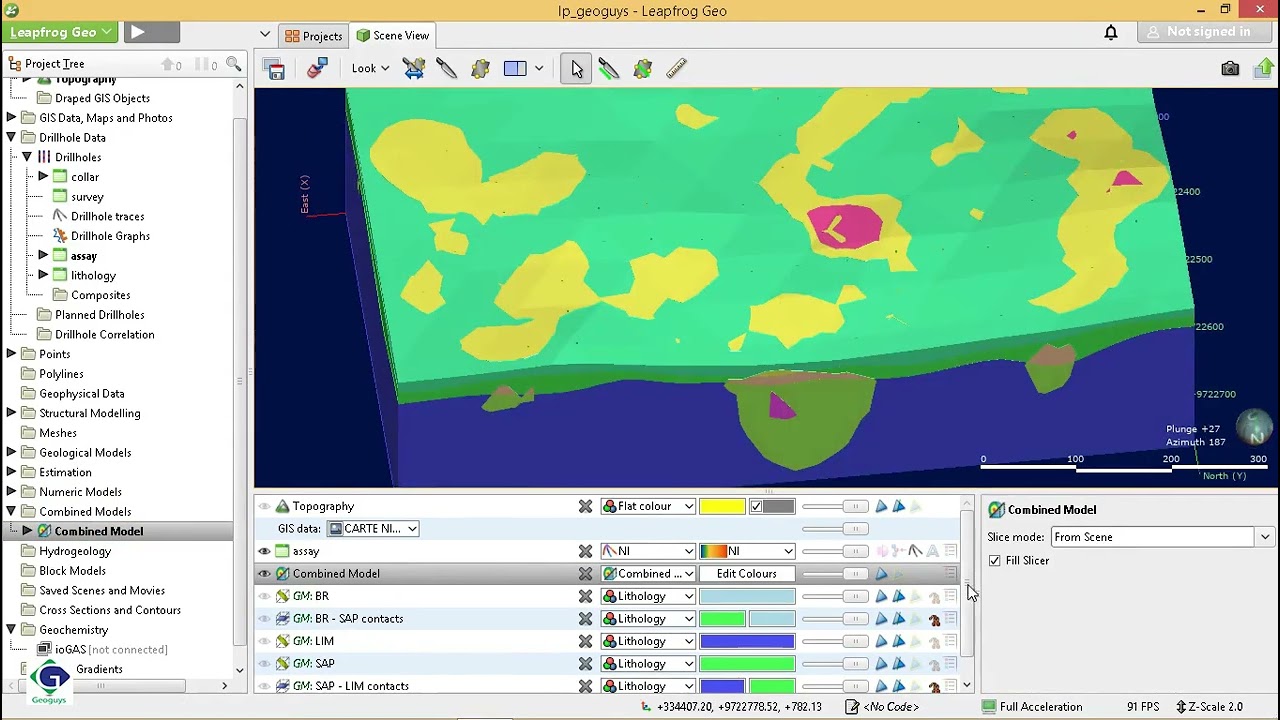The width and height of the screenshot is (1280, 720).
Task: Click the text label icon on assay row
Action: click(932, 551)
